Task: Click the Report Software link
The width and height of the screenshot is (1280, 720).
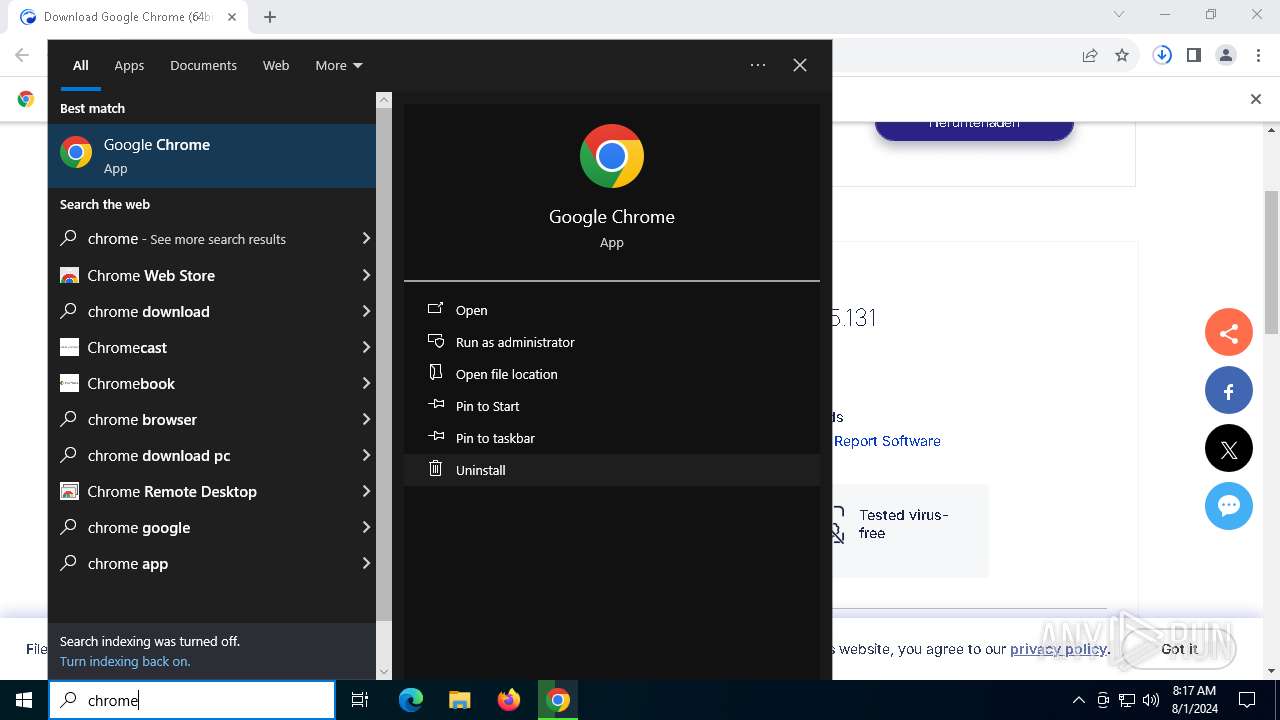Action: (887, 441)
